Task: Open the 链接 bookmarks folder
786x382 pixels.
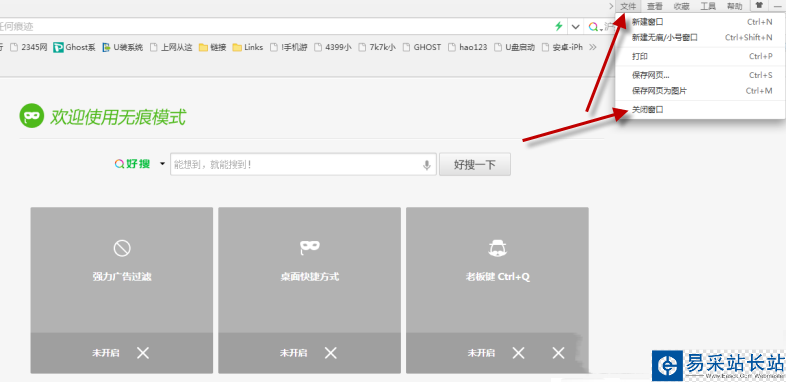Action: click(213, 48)
